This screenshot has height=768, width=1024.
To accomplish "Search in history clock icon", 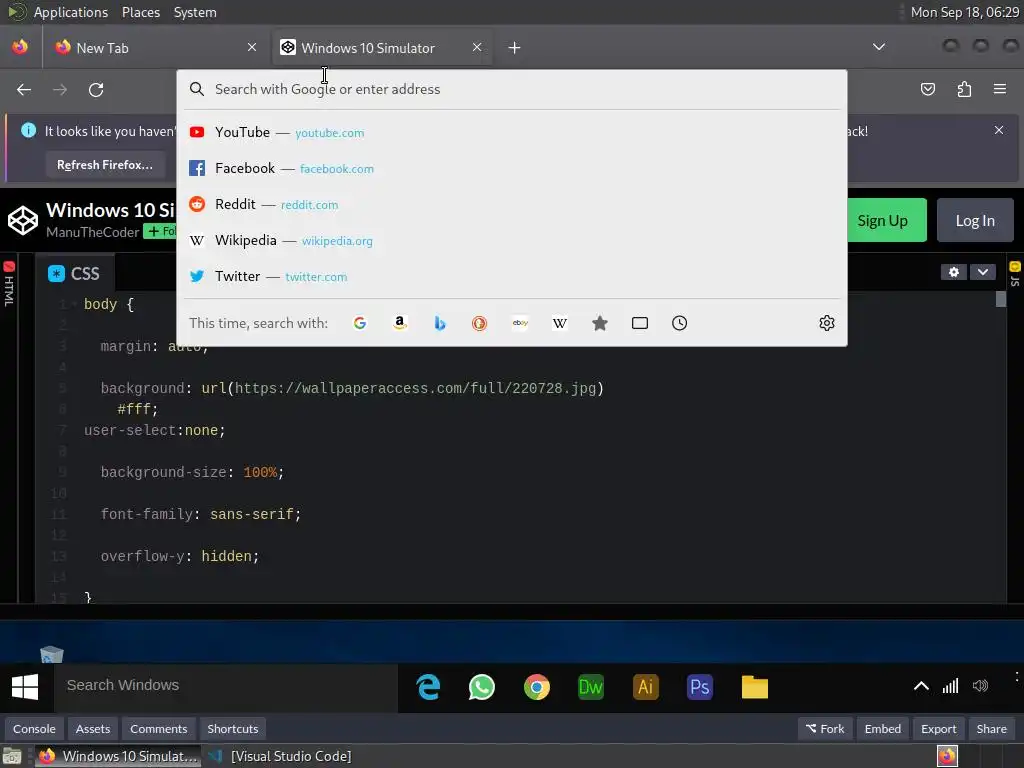I will [x=679, y=323].
